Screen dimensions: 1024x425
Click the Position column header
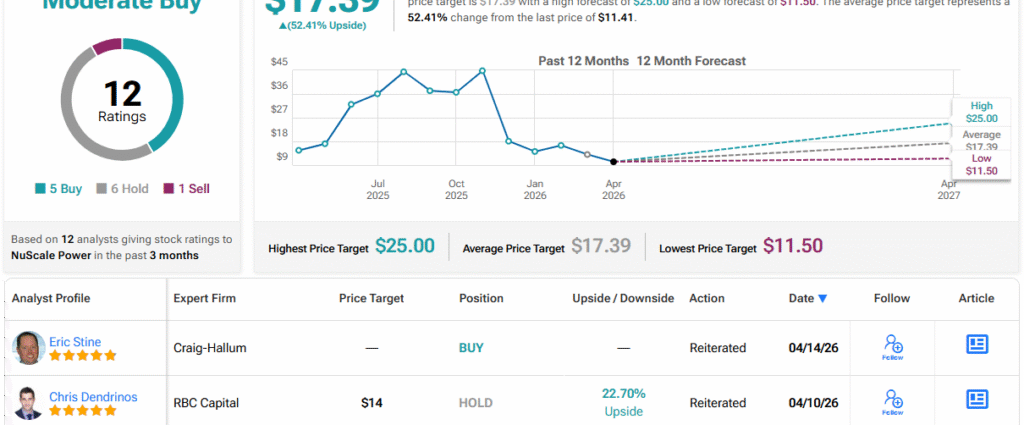click(481, 298)
